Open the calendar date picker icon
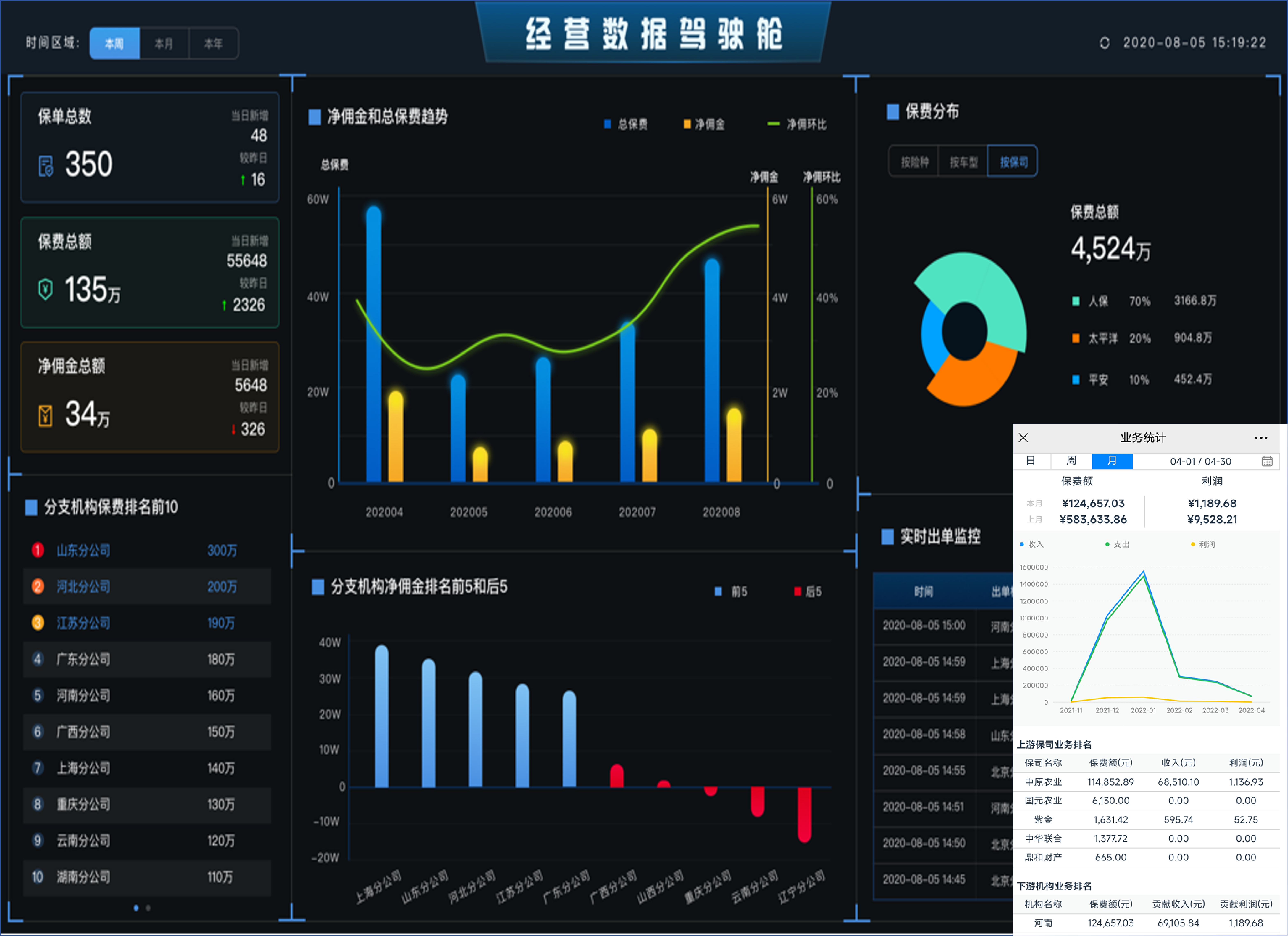Viewport: 1288px width, 936px height. (x=1267, y=461)
